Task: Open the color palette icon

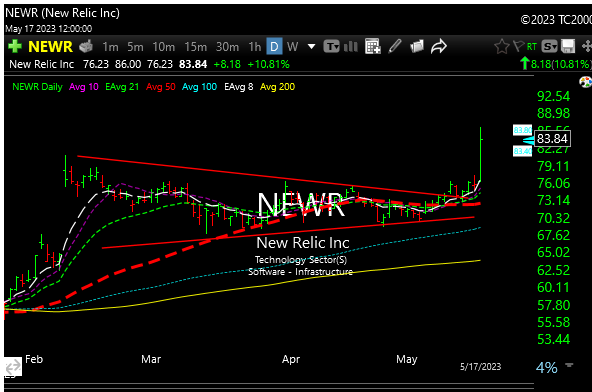Action: 585,82
